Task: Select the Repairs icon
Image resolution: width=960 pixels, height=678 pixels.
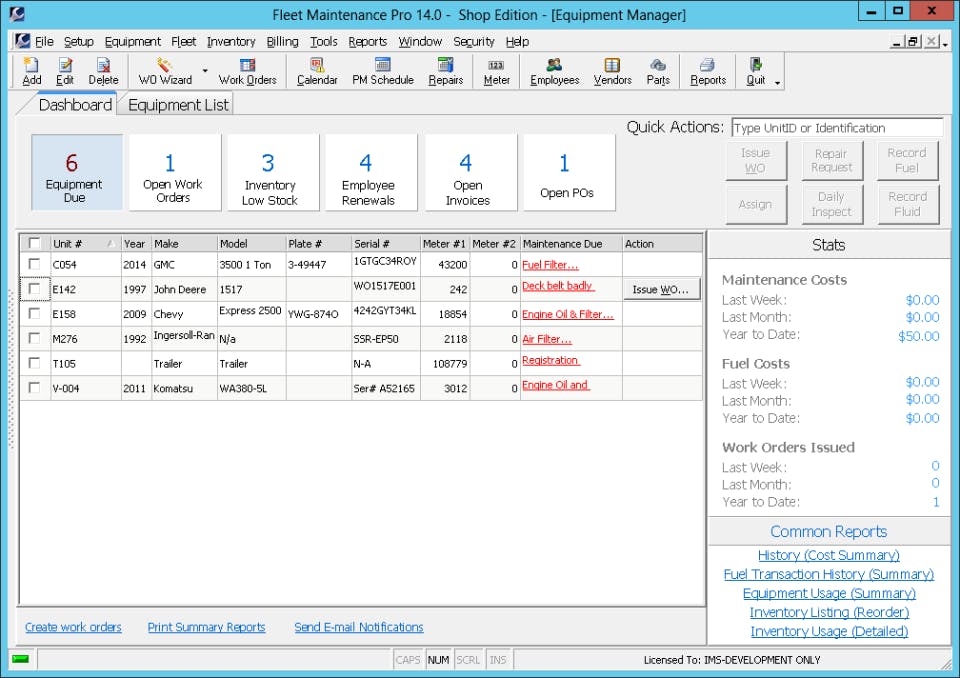Action: pos(445,70)
